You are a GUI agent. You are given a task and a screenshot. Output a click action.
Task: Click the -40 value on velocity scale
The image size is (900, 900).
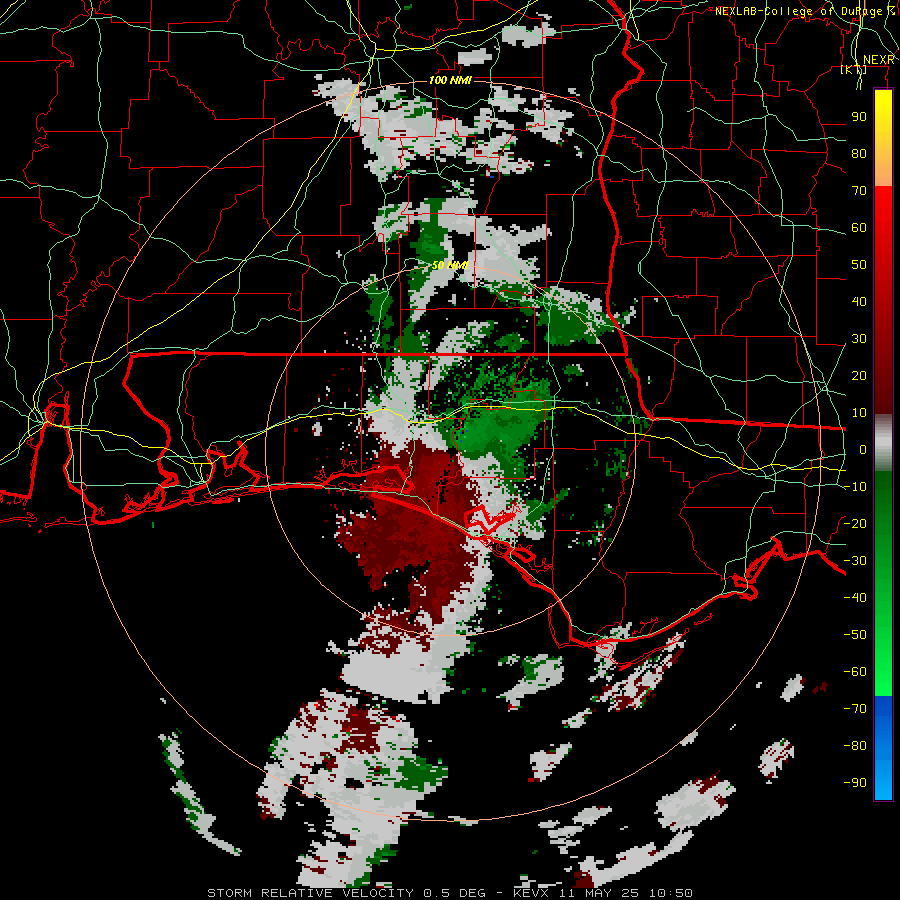tap(855, 598)
